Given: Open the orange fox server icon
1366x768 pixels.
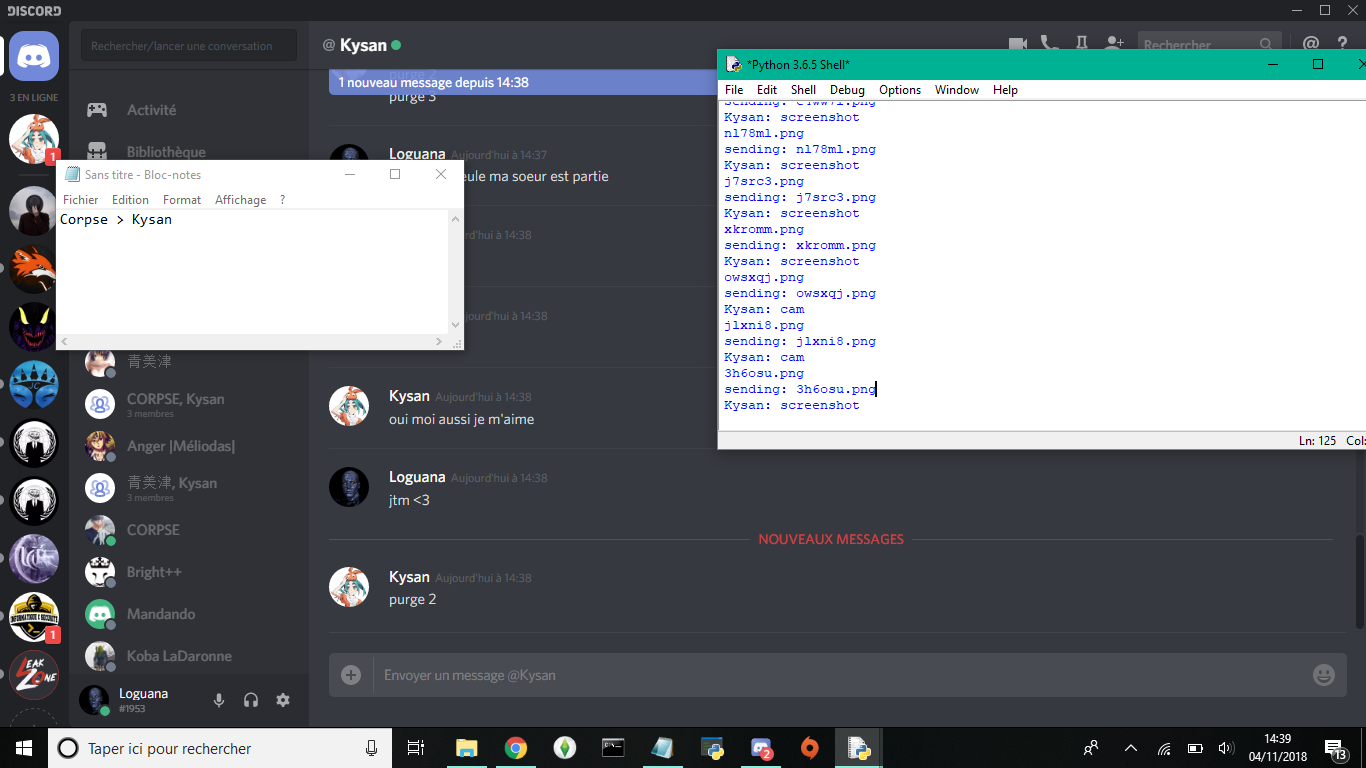Looking at the screenshot, I should (34, 269).
